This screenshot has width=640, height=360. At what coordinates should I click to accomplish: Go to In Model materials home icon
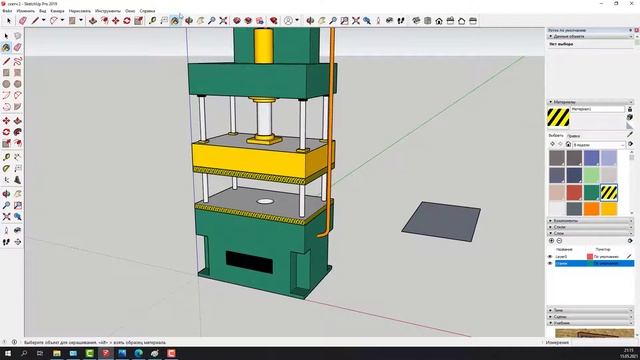pos(568,144)
